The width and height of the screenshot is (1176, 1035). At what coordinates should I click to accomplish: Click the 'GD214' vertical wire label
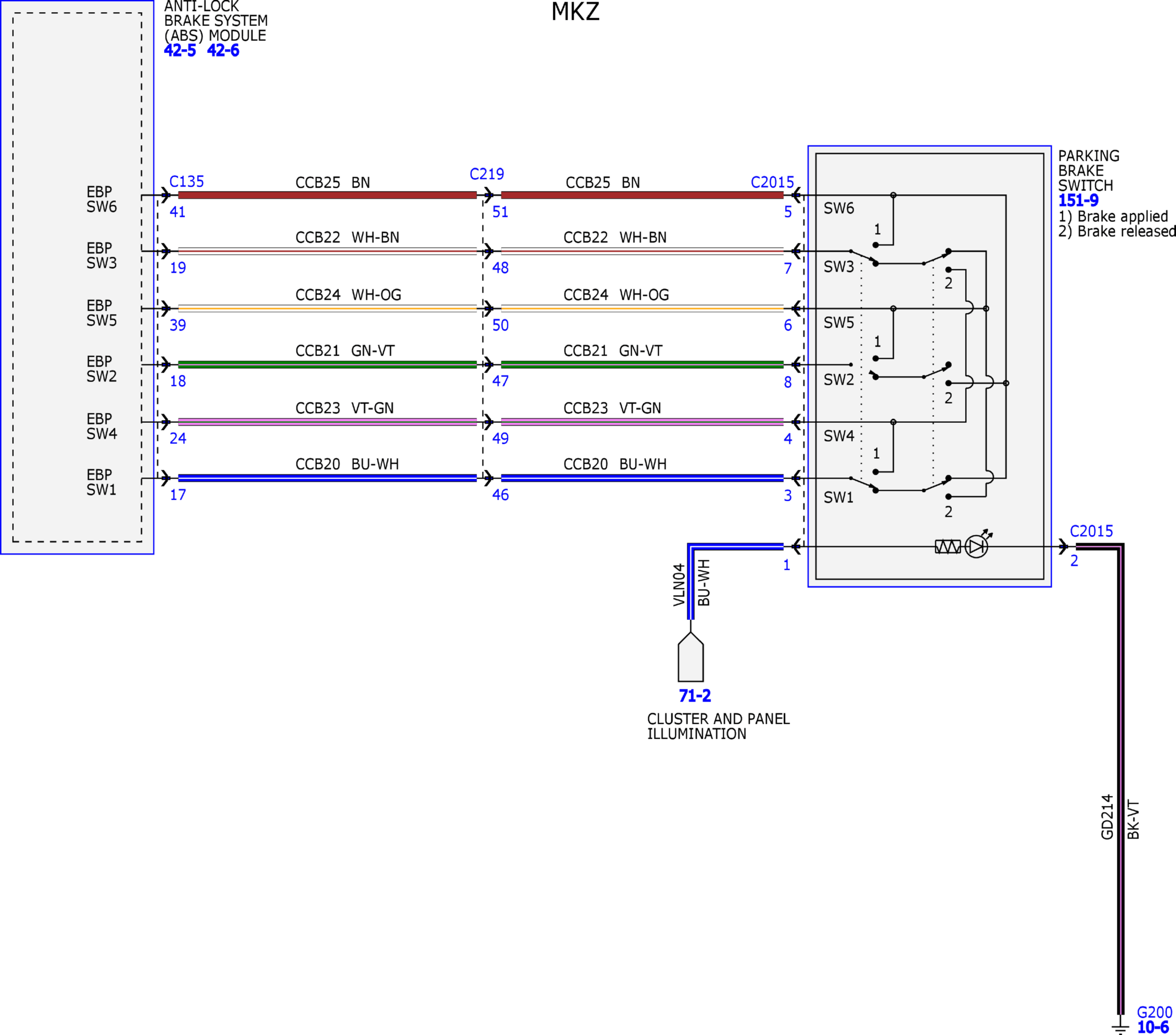tap(1107, 817)
